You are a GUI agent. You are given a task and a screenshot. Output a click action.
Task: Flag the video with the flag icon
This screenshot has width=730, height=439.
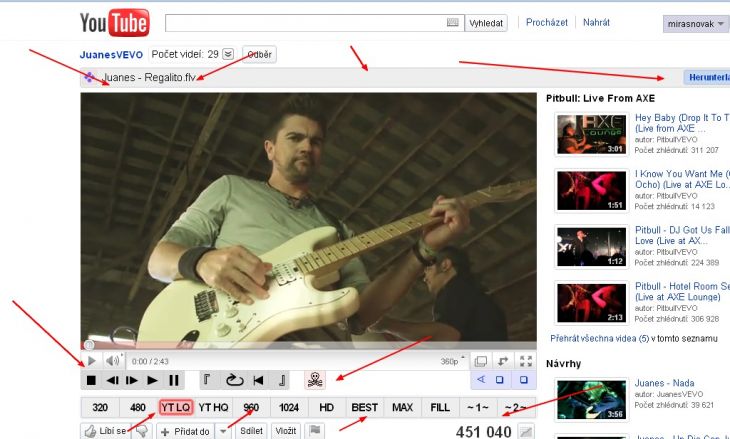tap(315, 431)
